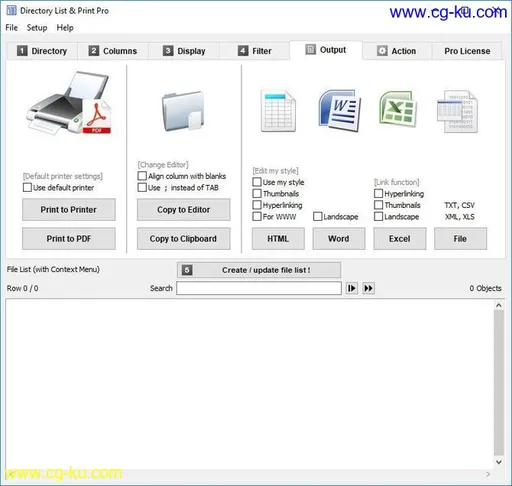Check Landscape for Excel output
The height and width of the screenshot is (486, 512).
378,216
